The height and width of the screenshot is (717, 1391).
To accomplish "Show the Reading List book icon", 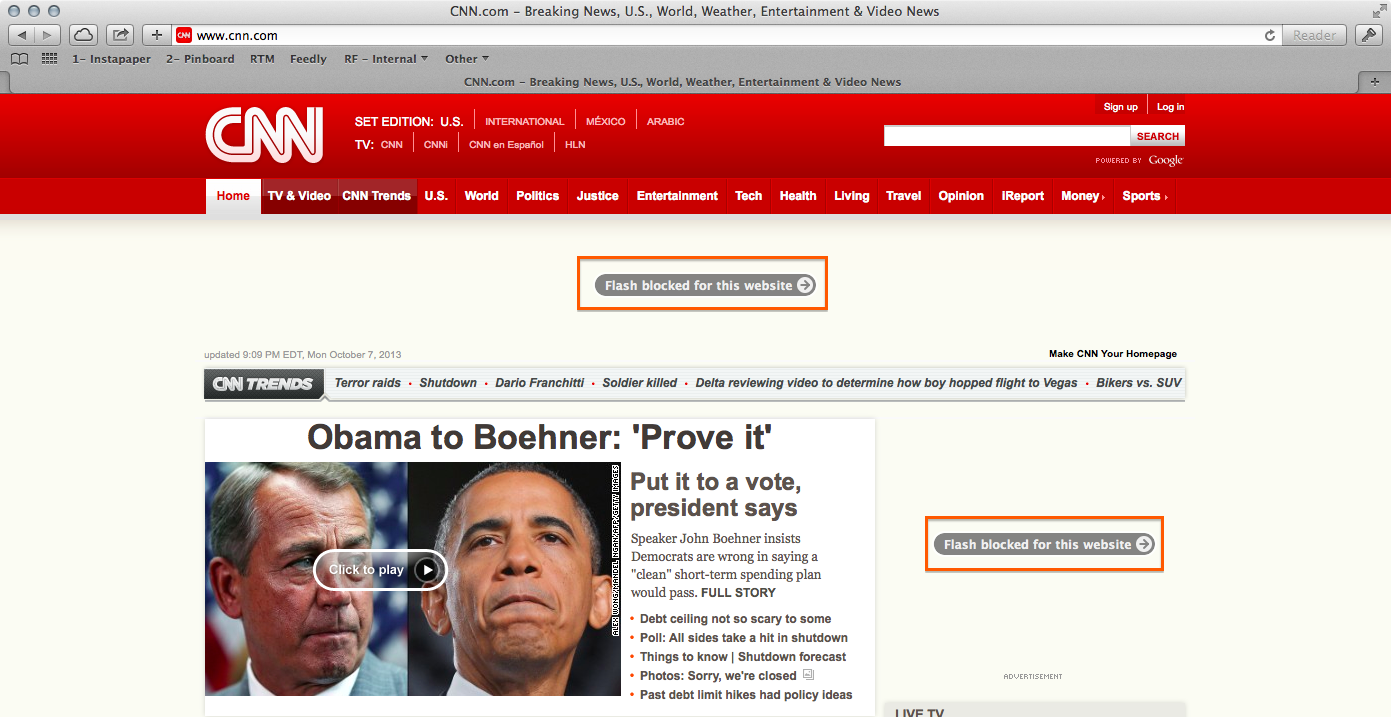I will point(19,59).
